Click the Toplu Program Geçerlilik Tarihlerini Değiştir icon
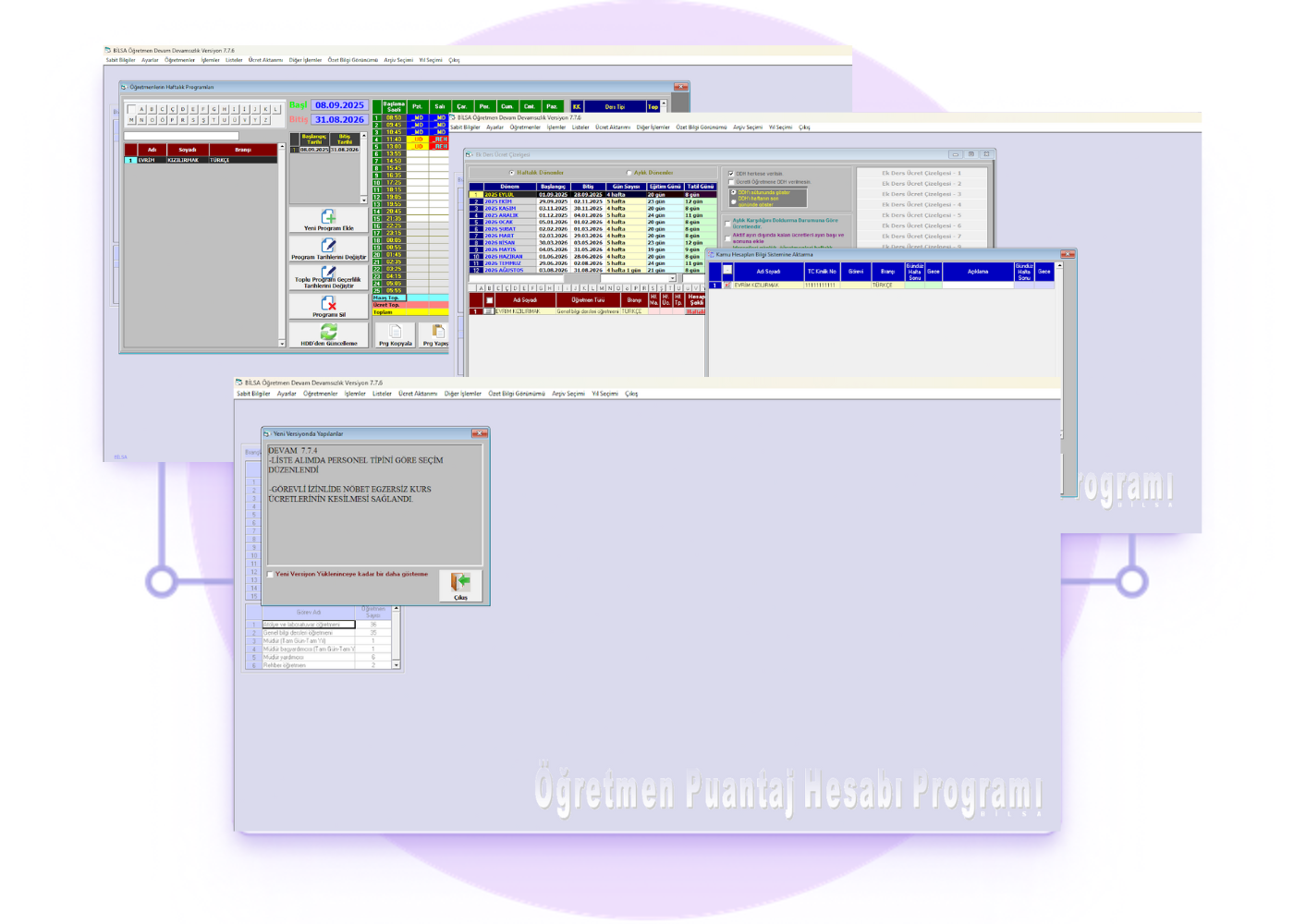Screen dimensions: 1294x924 pyautogui.click(x=328, y=272)
